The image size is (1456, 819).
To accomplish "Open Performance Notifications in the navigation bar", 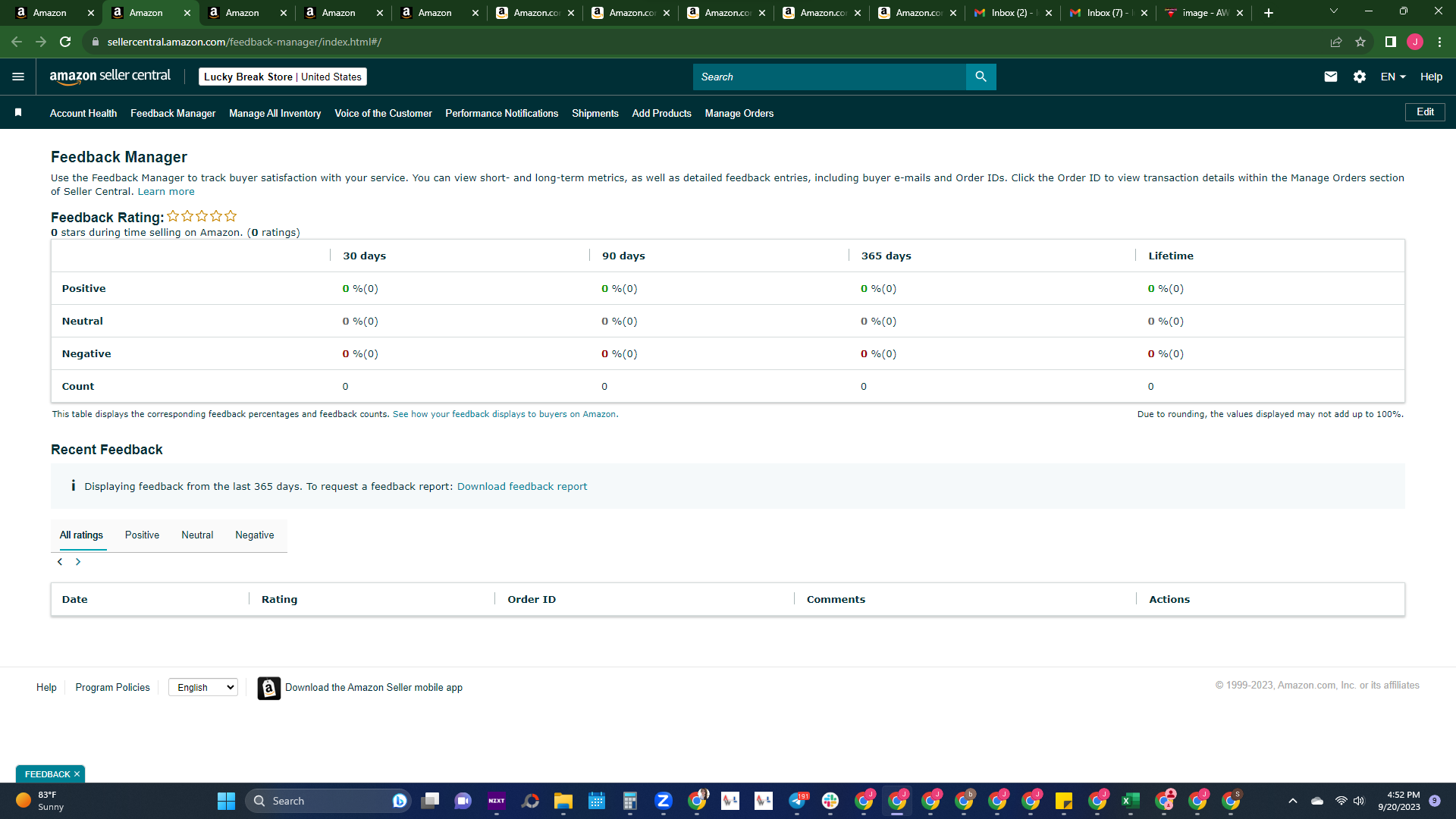I will tap(501, 113).
